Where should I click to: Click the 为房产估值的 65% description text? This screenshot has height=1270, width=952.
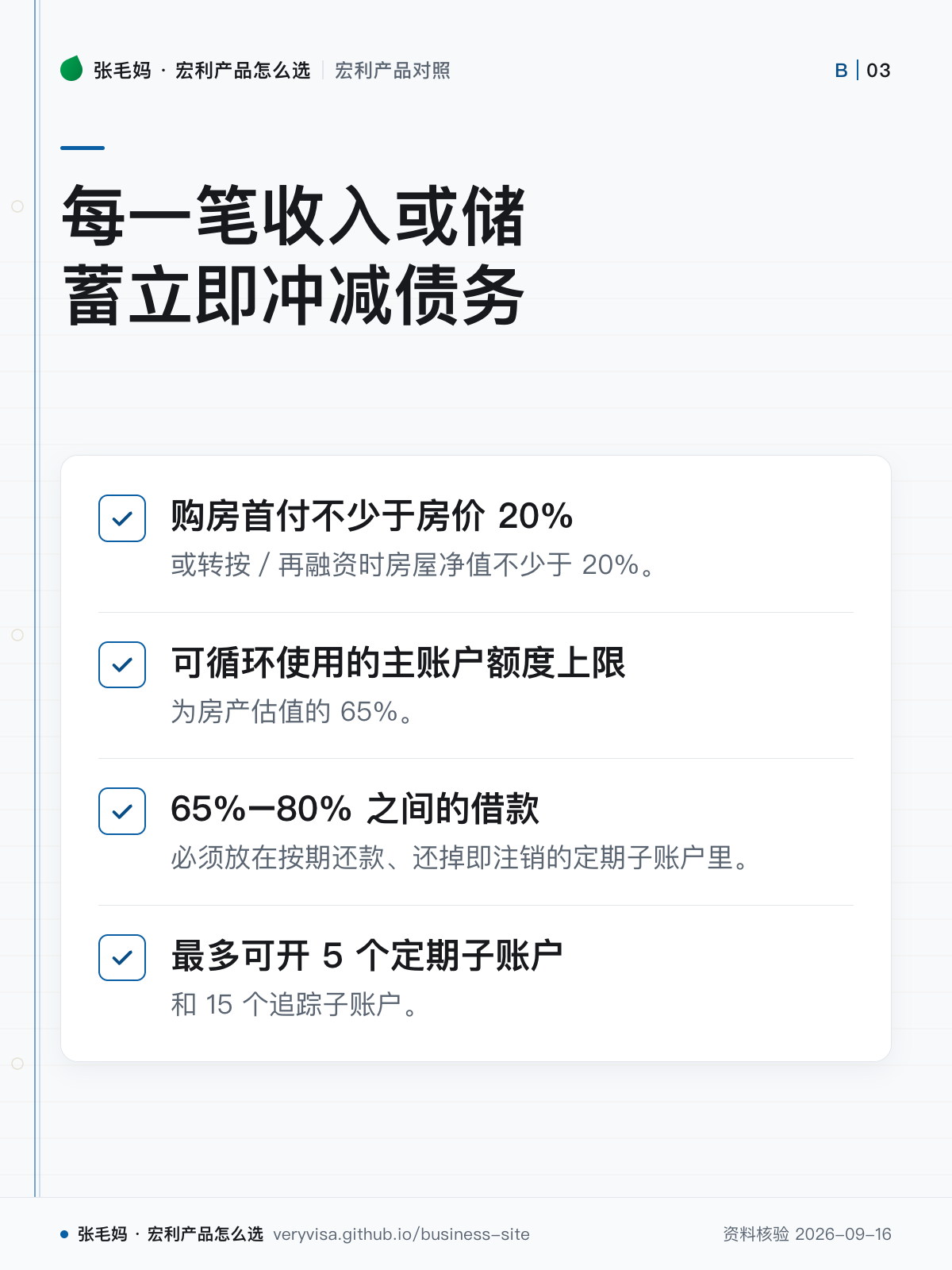294,712
